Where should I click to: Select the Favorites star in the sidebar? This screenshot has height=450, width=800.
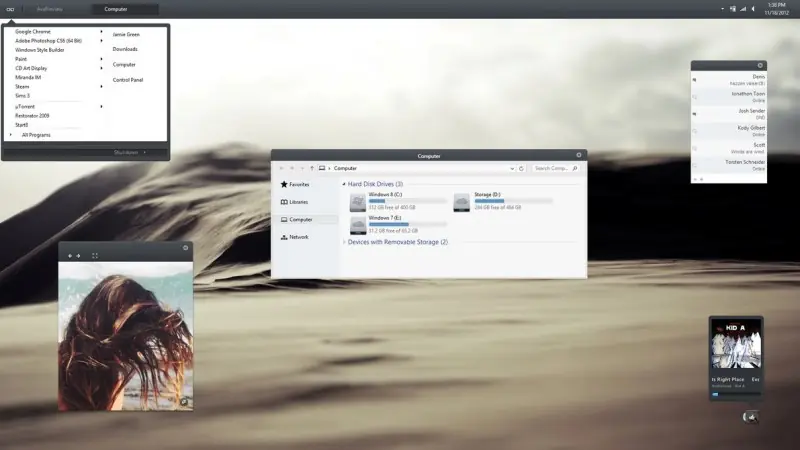[284, 184]
